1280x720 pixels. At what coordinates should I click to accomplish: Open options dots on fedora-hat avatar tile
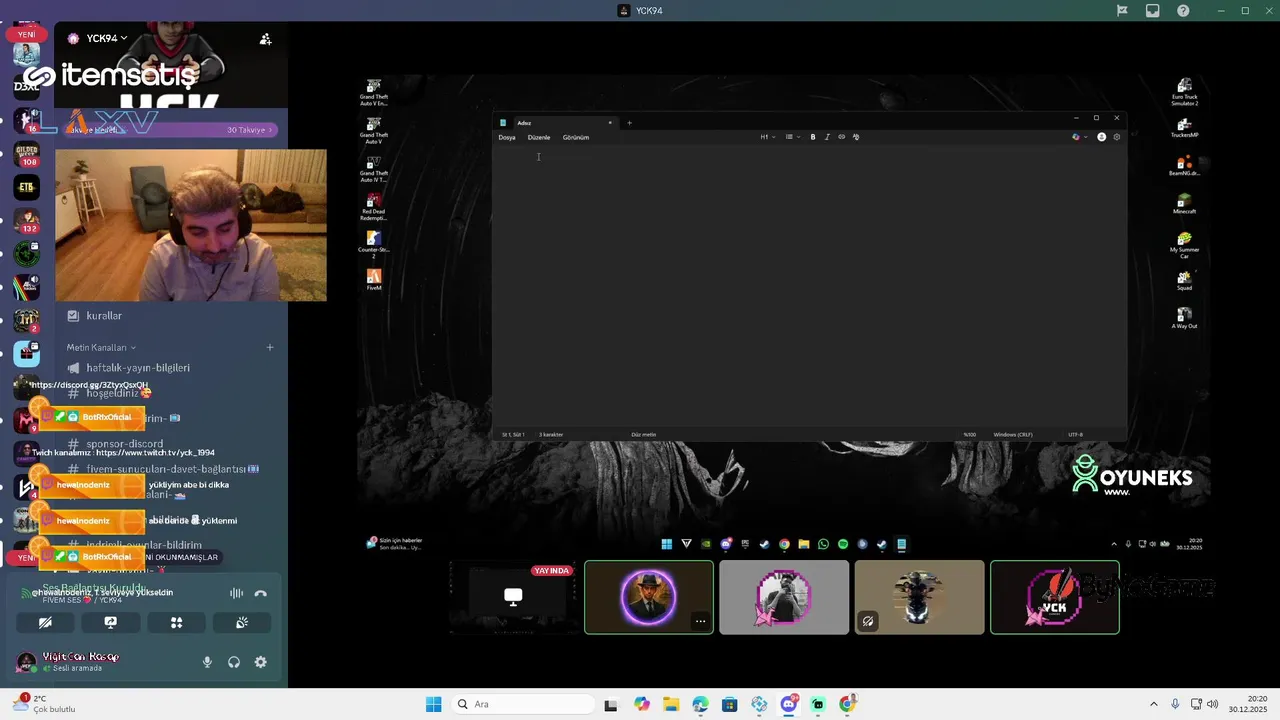pyautogui.click(x=701, y=621)
